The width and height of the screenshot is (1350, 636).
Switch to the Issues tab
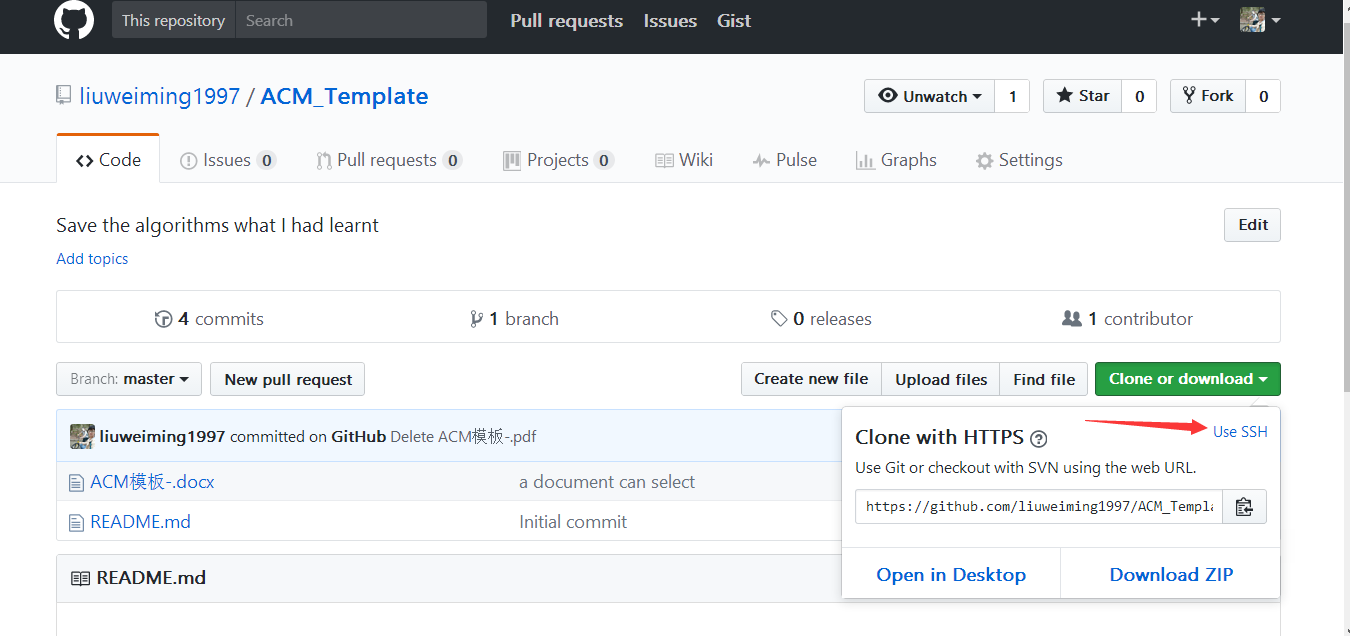(227, 160)
